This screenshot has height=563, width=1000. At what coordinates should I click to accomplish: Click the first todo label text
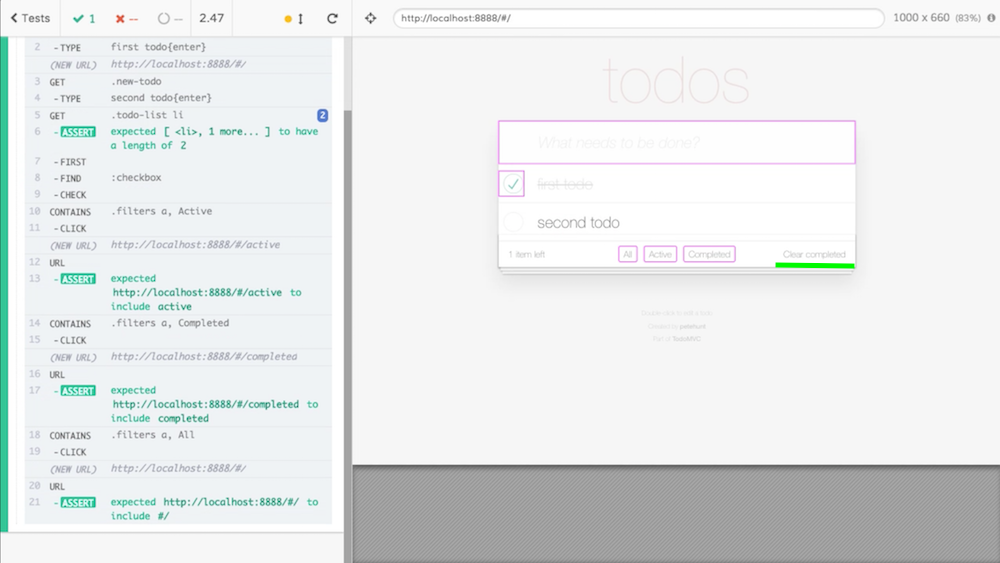pos(565,184)
